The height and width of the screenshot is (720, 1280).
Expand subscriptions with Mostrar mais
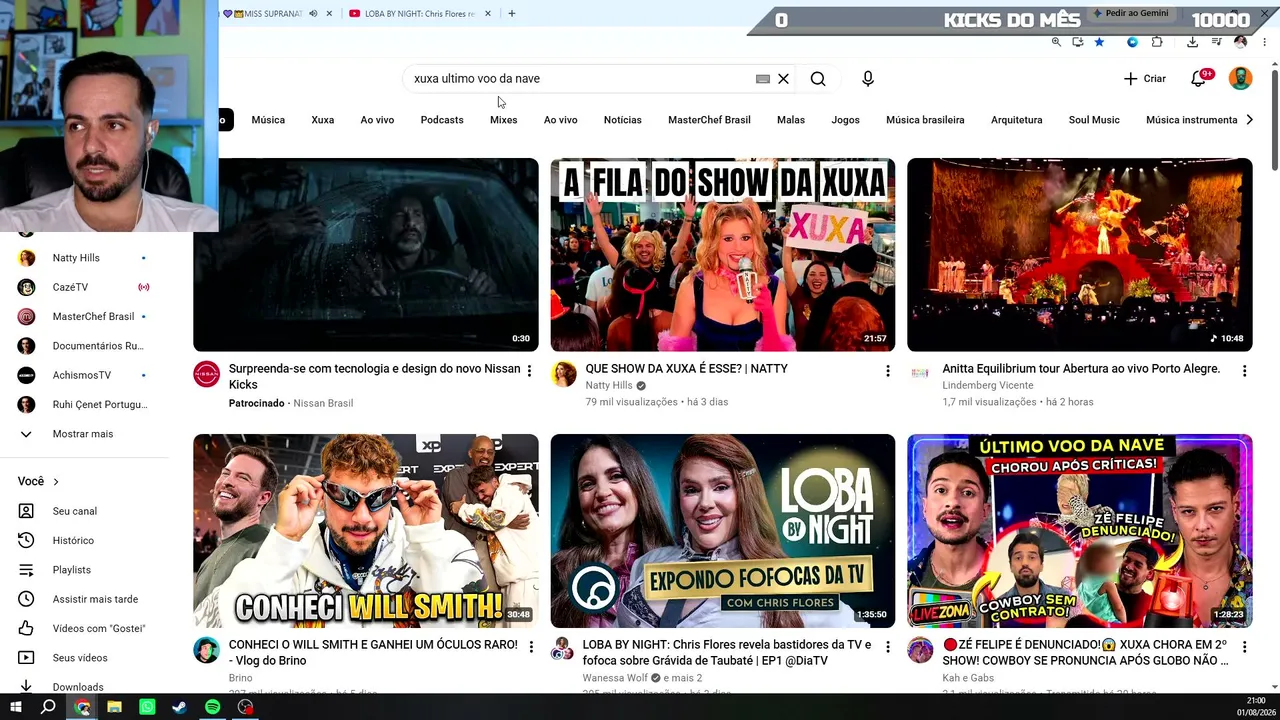(x=83, y=434)
